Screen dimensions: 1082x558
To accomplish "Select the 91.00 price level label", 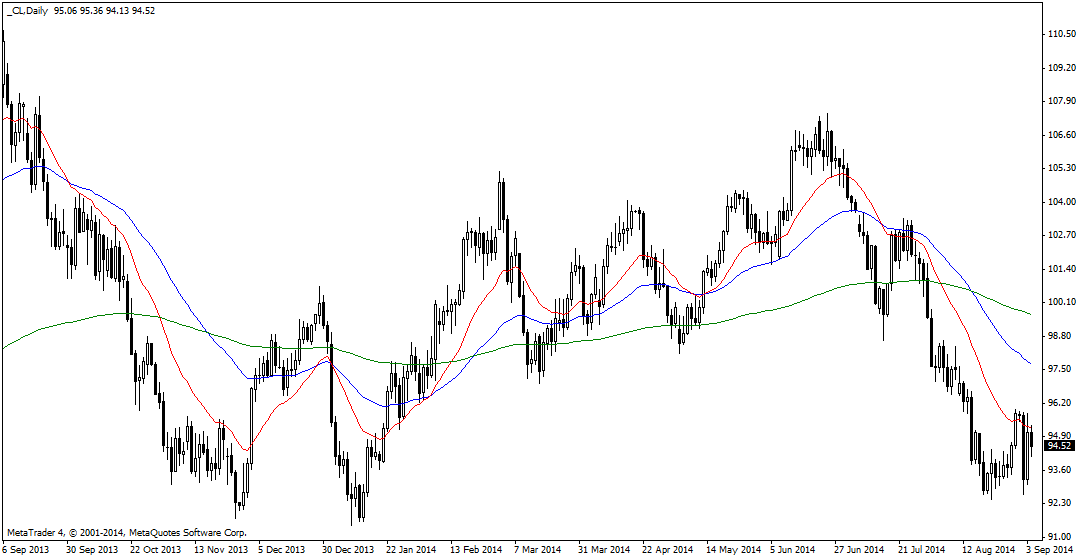I will pyautogui.click(x=1061, y=536).
